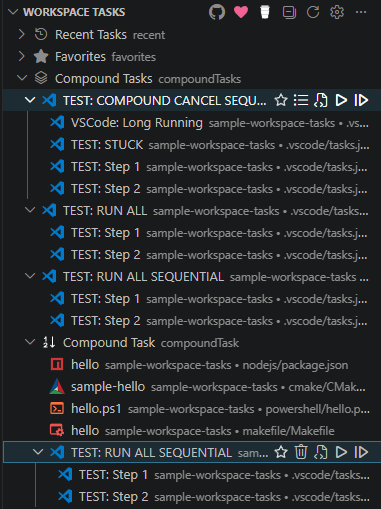
Task: Run COMPOUND CANCEL SEQU with step-play icon
Action: [x=361, y=100]
